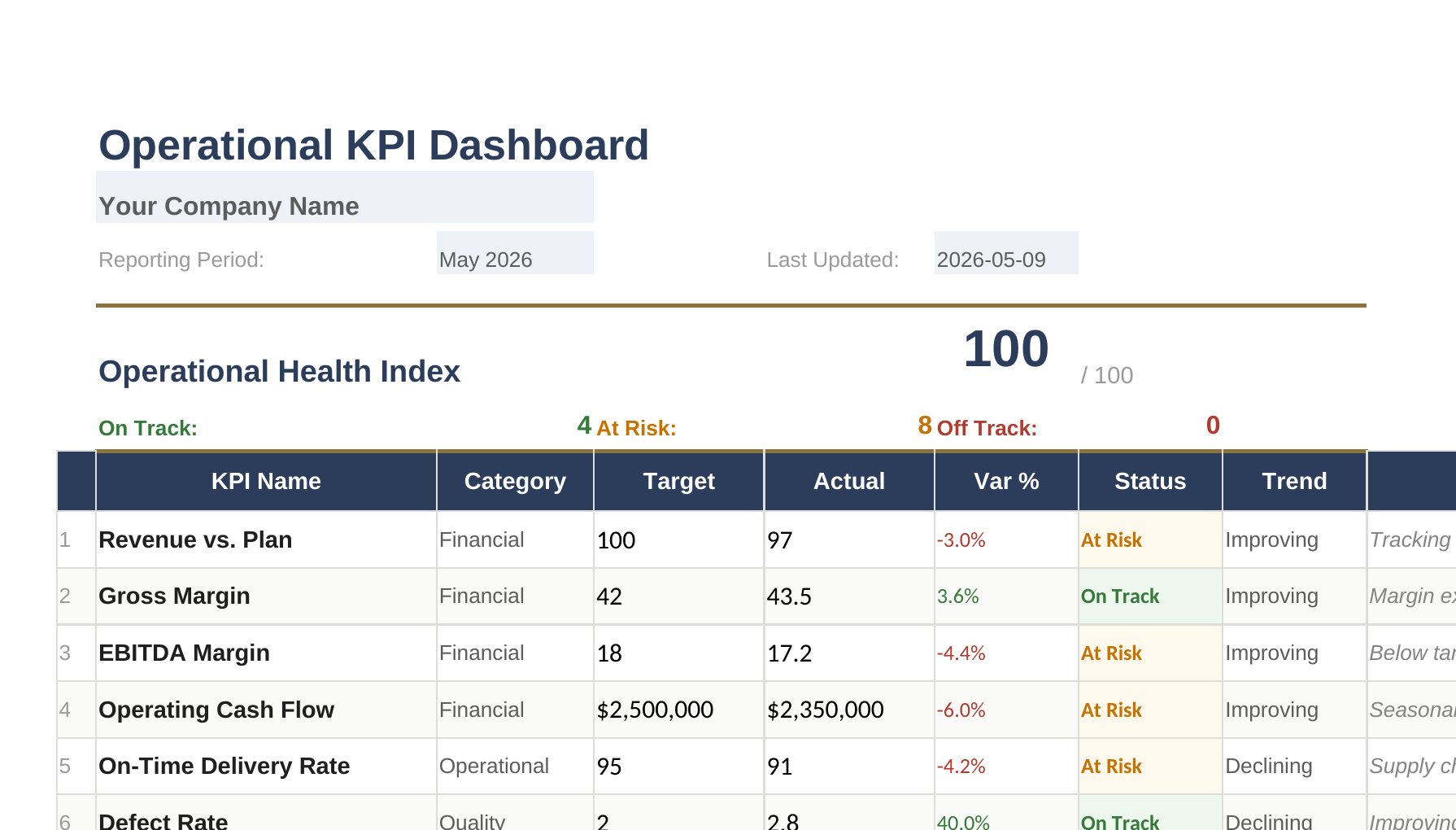Select the -6.0% variance cell
Screen dimensions: 1456x830
(x=1006, y=710)
